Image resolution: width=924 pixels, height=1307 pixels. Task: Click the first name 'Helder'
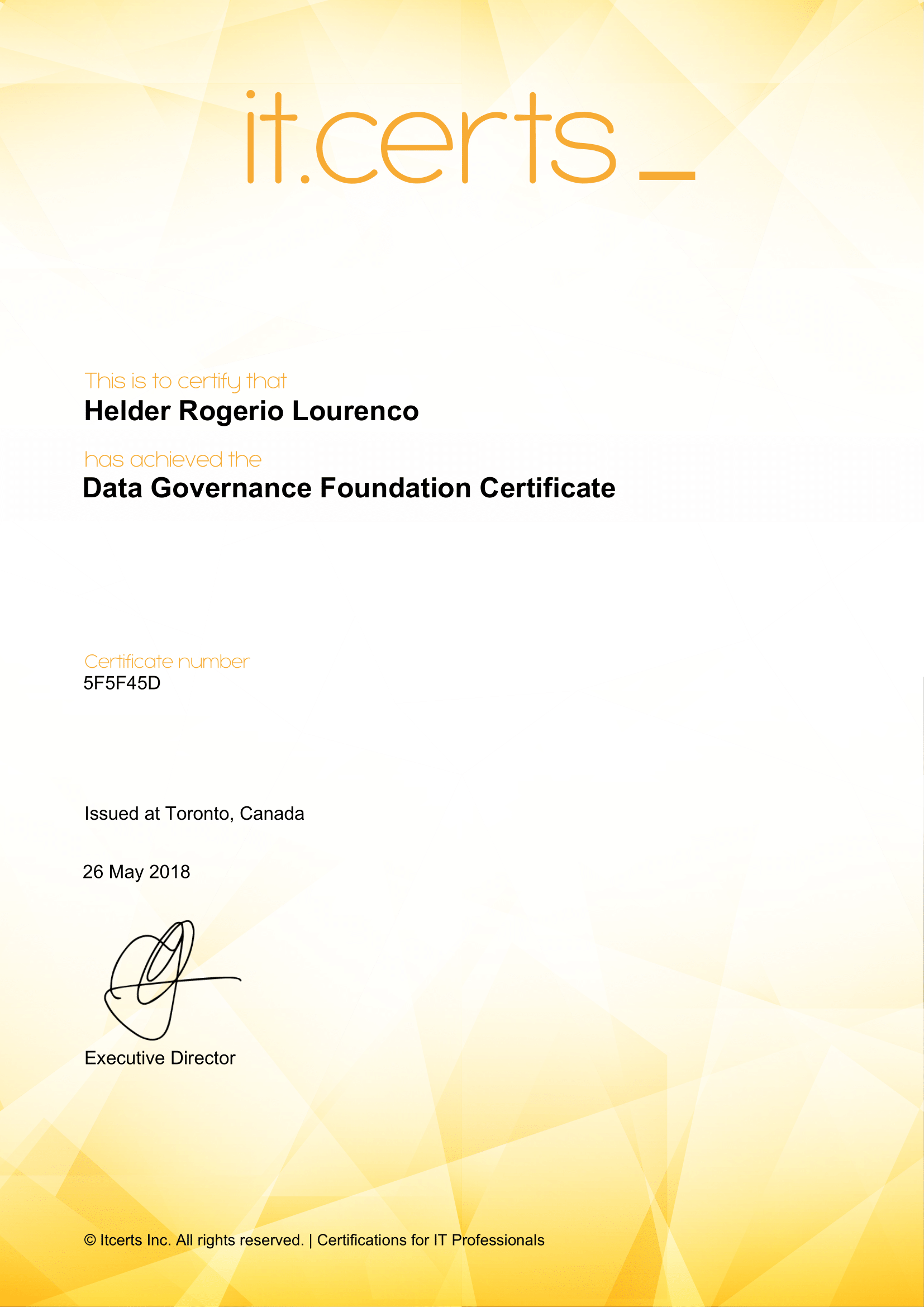coord(127,411)
